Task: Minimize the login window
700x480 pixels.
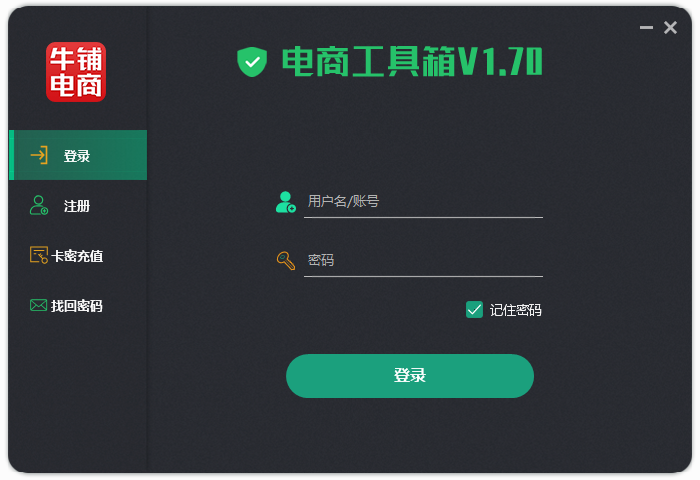Action: 646,28
